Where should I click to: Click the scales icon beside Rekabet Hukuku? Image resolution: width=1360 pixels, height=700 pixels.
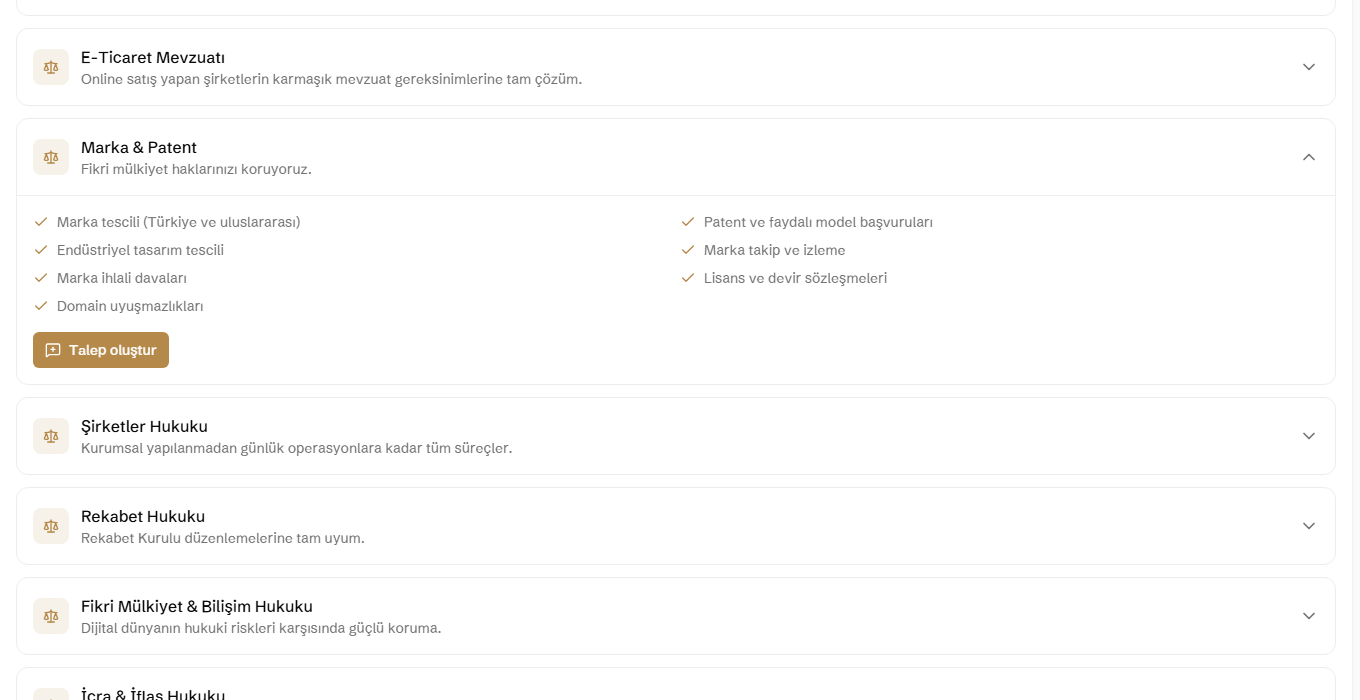(x=51, y=526)
